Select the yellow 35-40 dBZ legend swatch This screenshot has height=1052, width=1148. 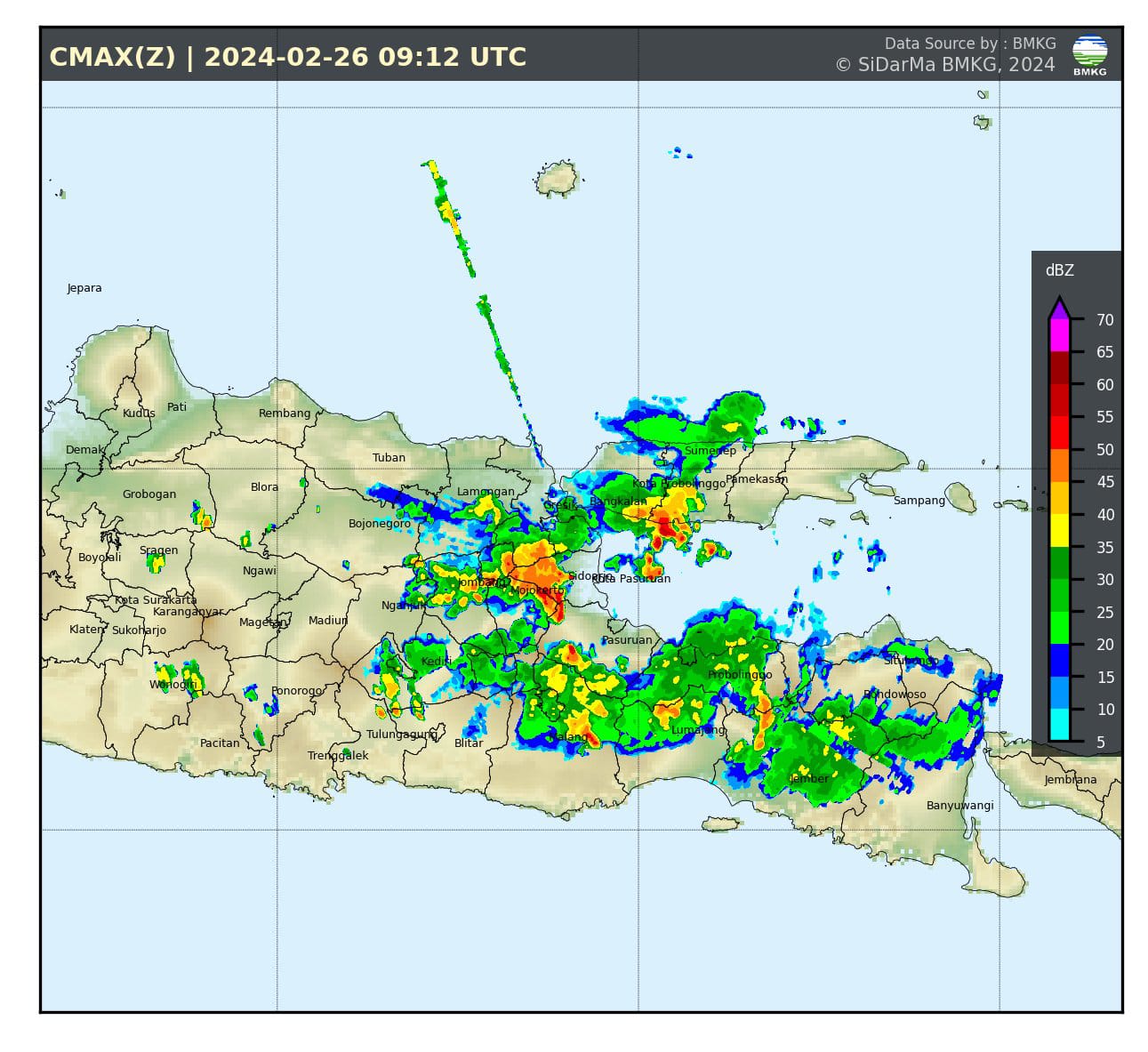point(1058,530)
